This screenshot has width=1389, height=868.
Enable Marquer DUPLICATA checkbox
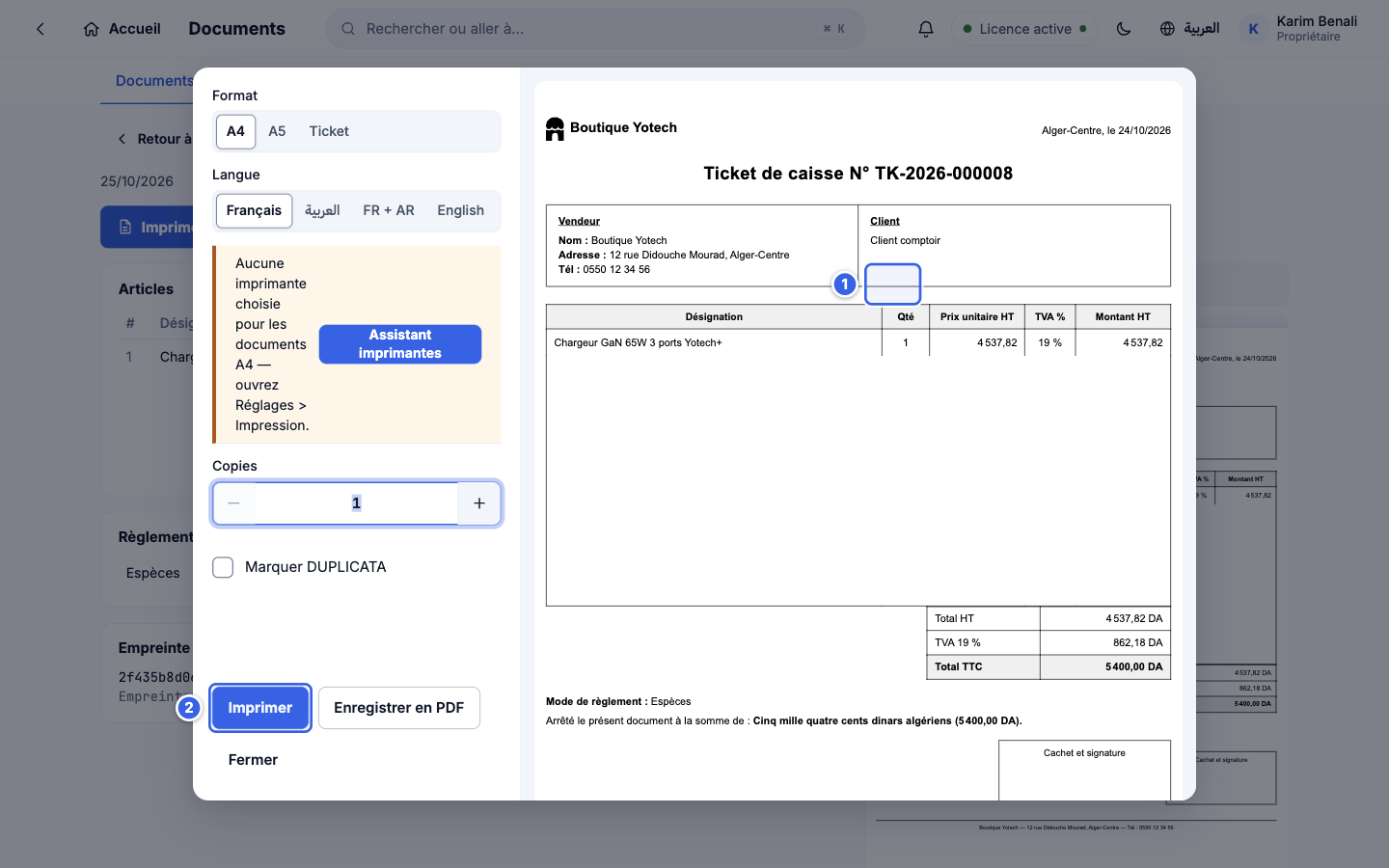(223, 567)
